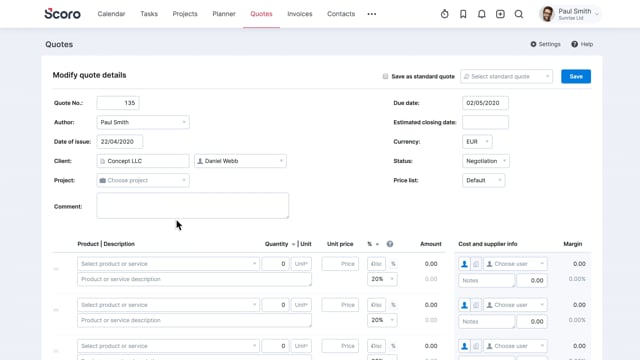Click the Client field Concept LLC
Screen dimensions: 640x360
[x=143, y=161]
